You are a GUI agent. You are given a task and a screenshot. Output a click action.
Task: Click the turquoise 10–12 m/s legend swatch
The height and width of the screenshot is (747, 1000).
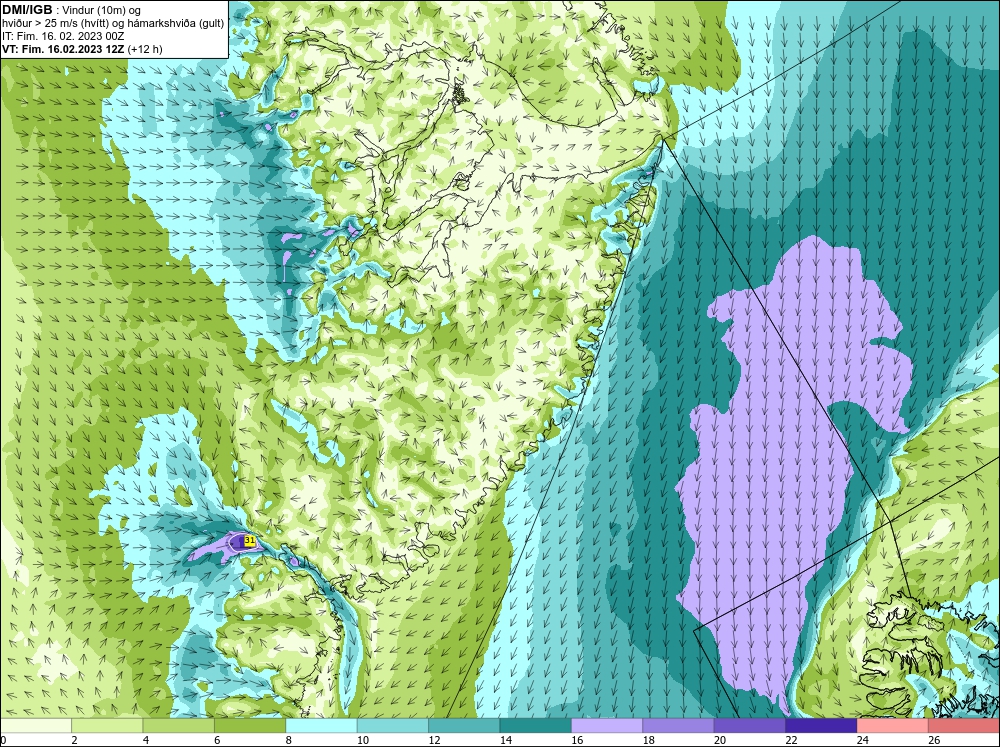pos(393,726)
